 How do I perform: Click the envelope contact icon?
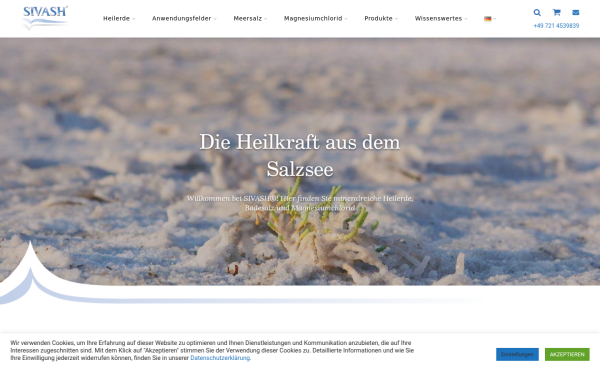576,13
